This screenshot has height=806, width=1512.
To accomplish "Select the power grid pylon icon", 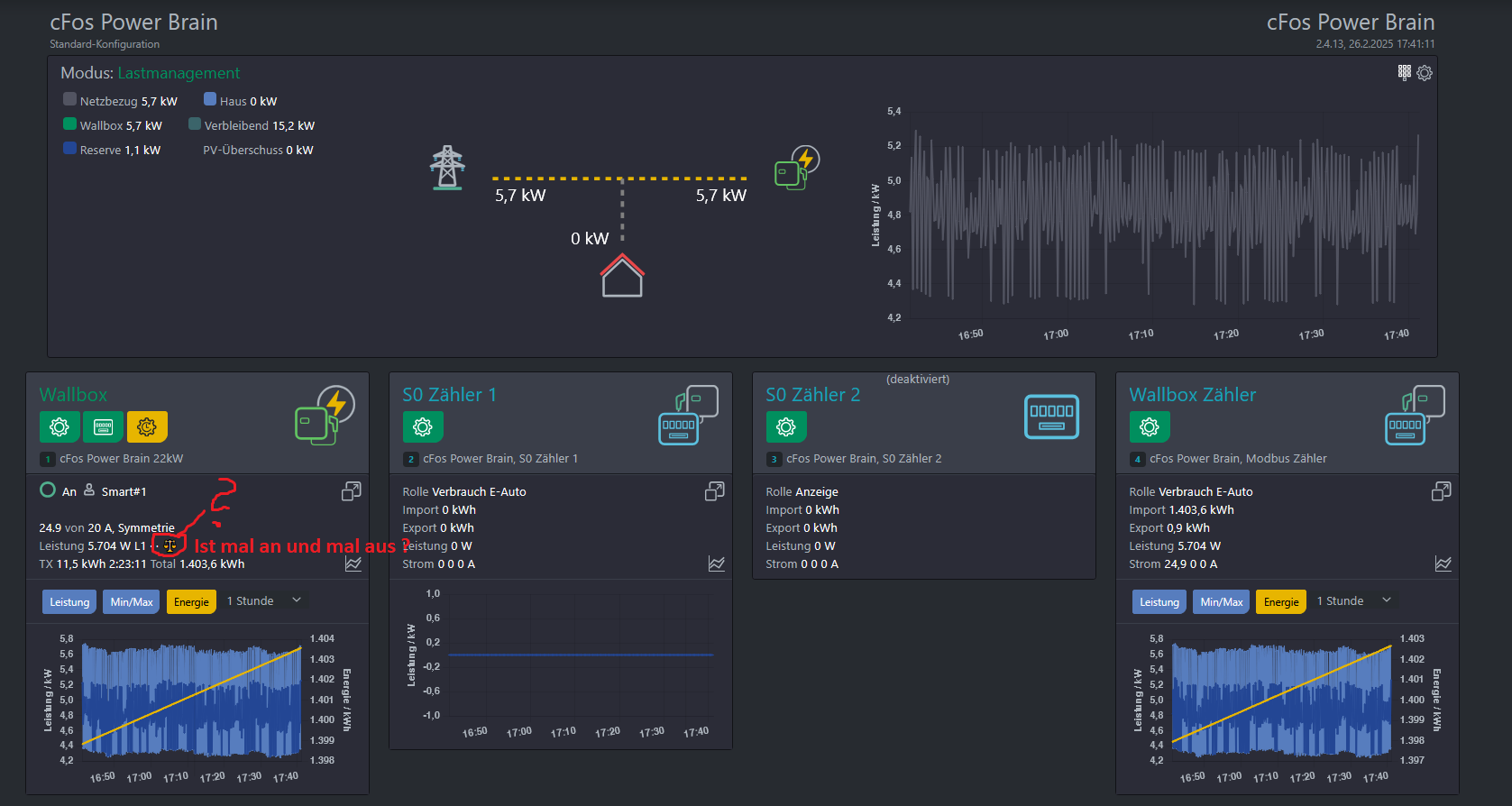I will [447, 167].
